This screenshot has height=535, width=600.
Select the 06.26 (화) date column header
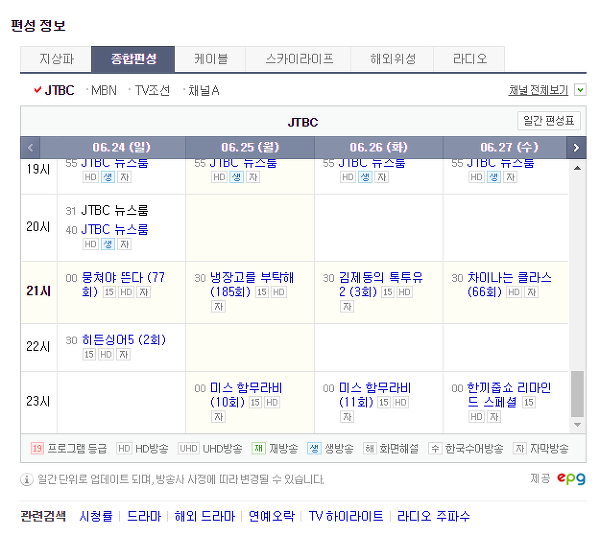[x=379, y=148]
